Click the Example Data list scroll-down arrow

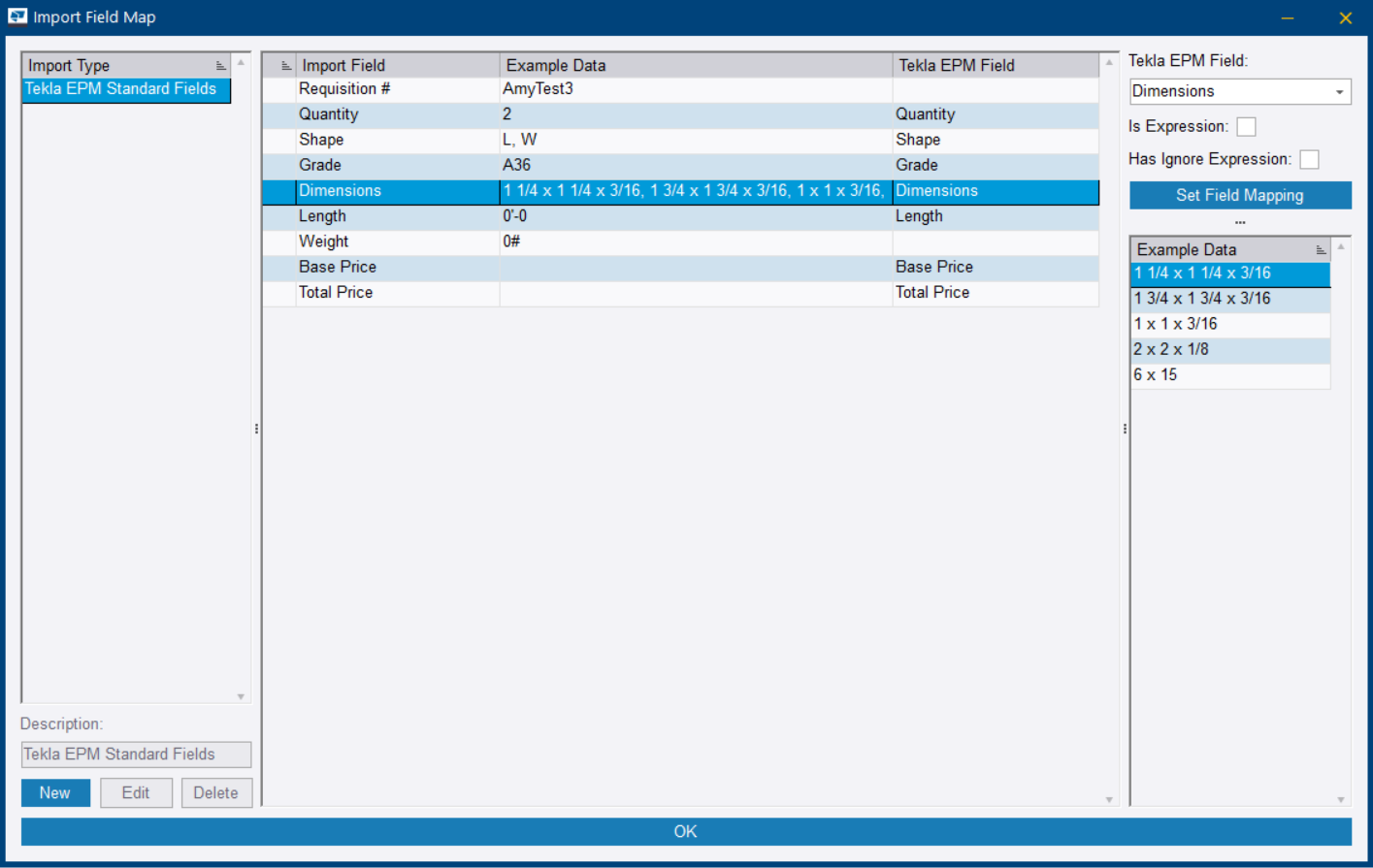point(1341,799)
